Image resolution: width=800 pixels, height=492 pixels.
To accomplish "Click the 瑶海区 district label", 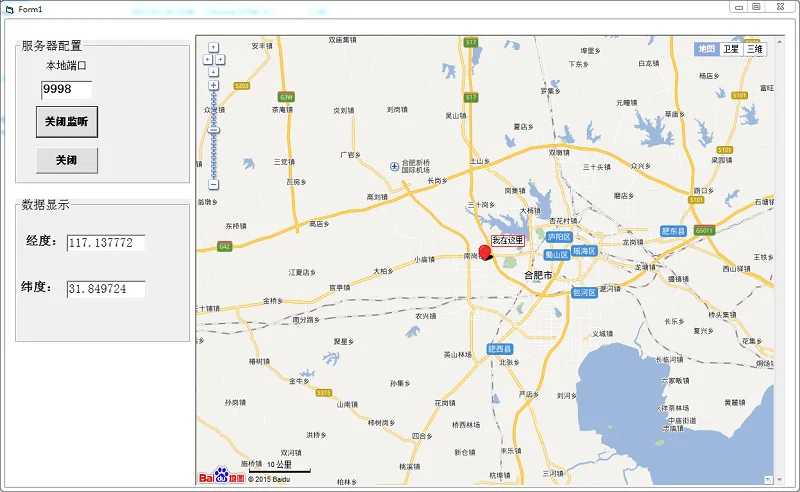I will 584,251.
